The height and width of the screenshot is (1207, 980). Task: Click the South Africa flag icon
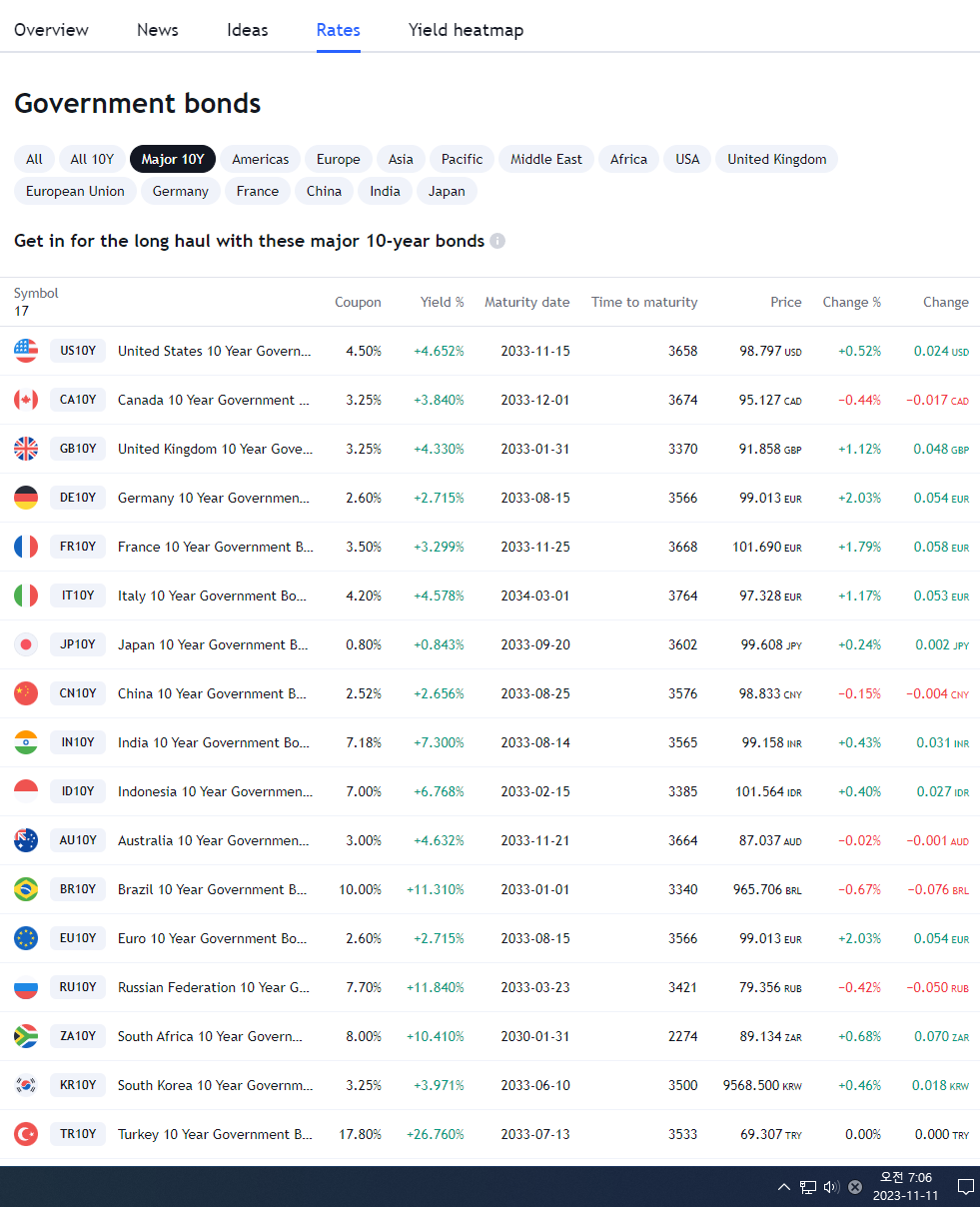tap(26, 1036)
